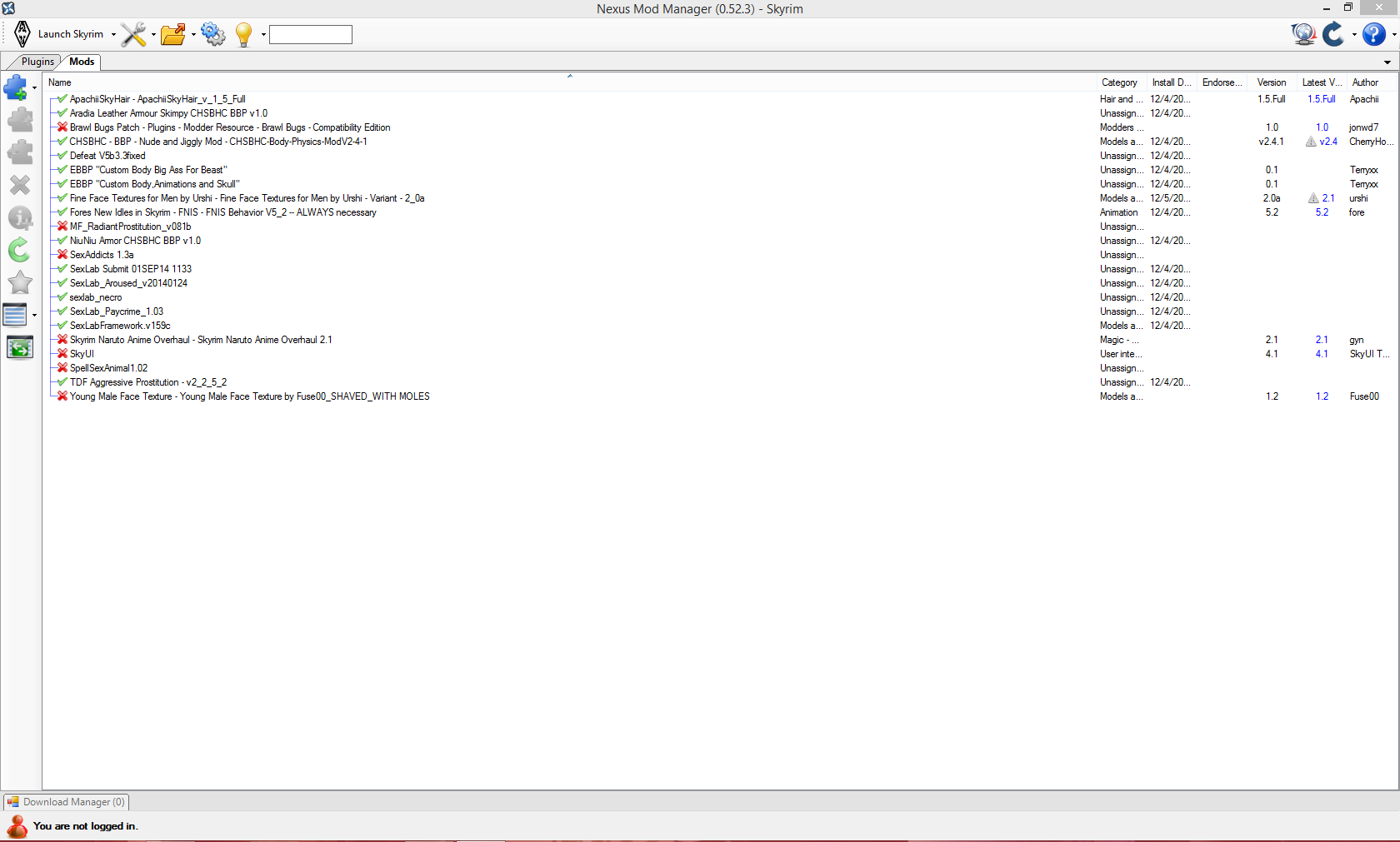
Task: Click the user login status icon
Action: (17, 826)
